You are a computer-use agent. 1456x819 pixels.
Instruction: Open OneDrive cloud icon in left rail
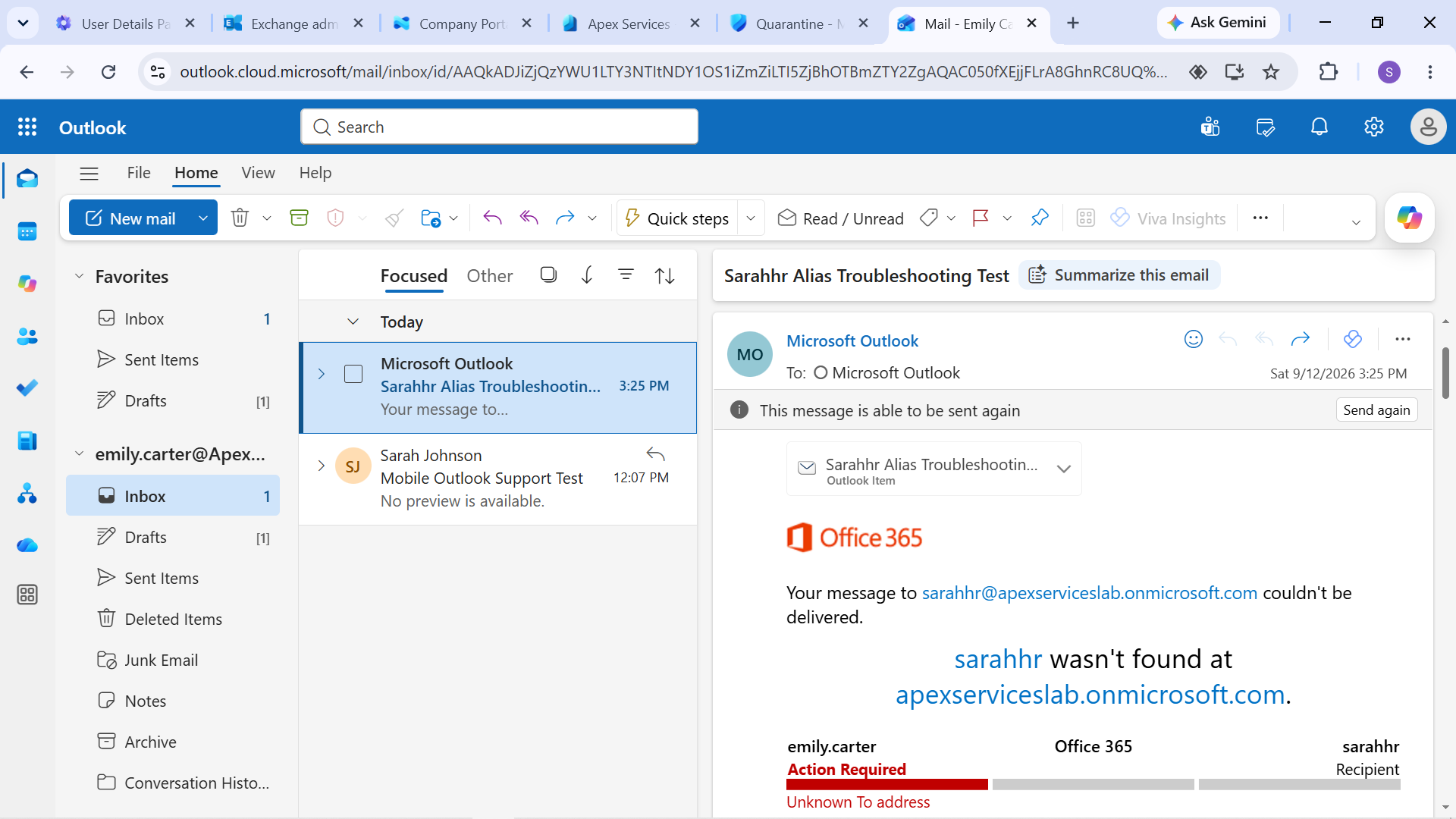point(27,545)
